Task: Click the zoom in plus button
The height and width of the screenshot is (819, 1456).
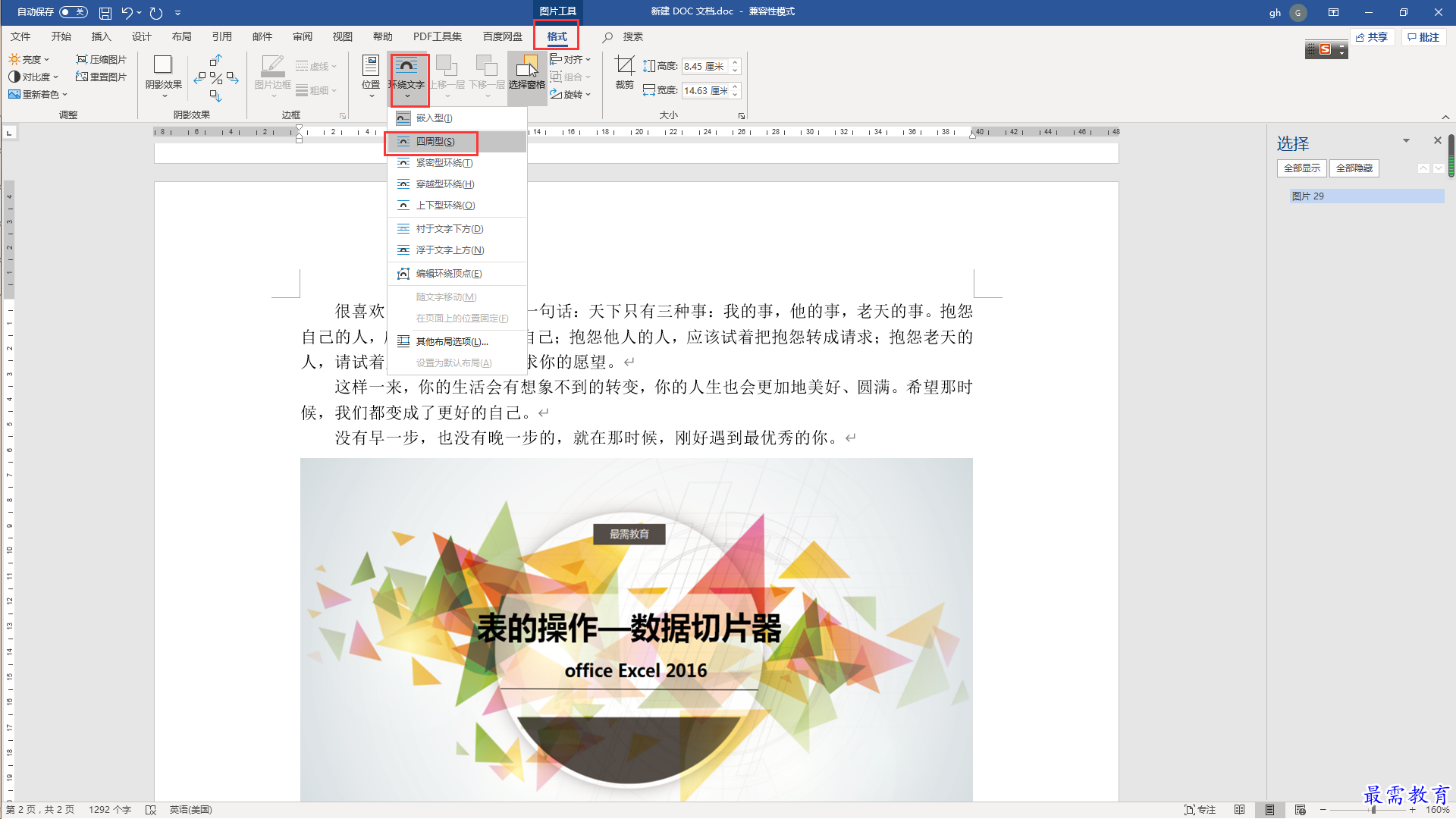Action: pos(1413,810)
